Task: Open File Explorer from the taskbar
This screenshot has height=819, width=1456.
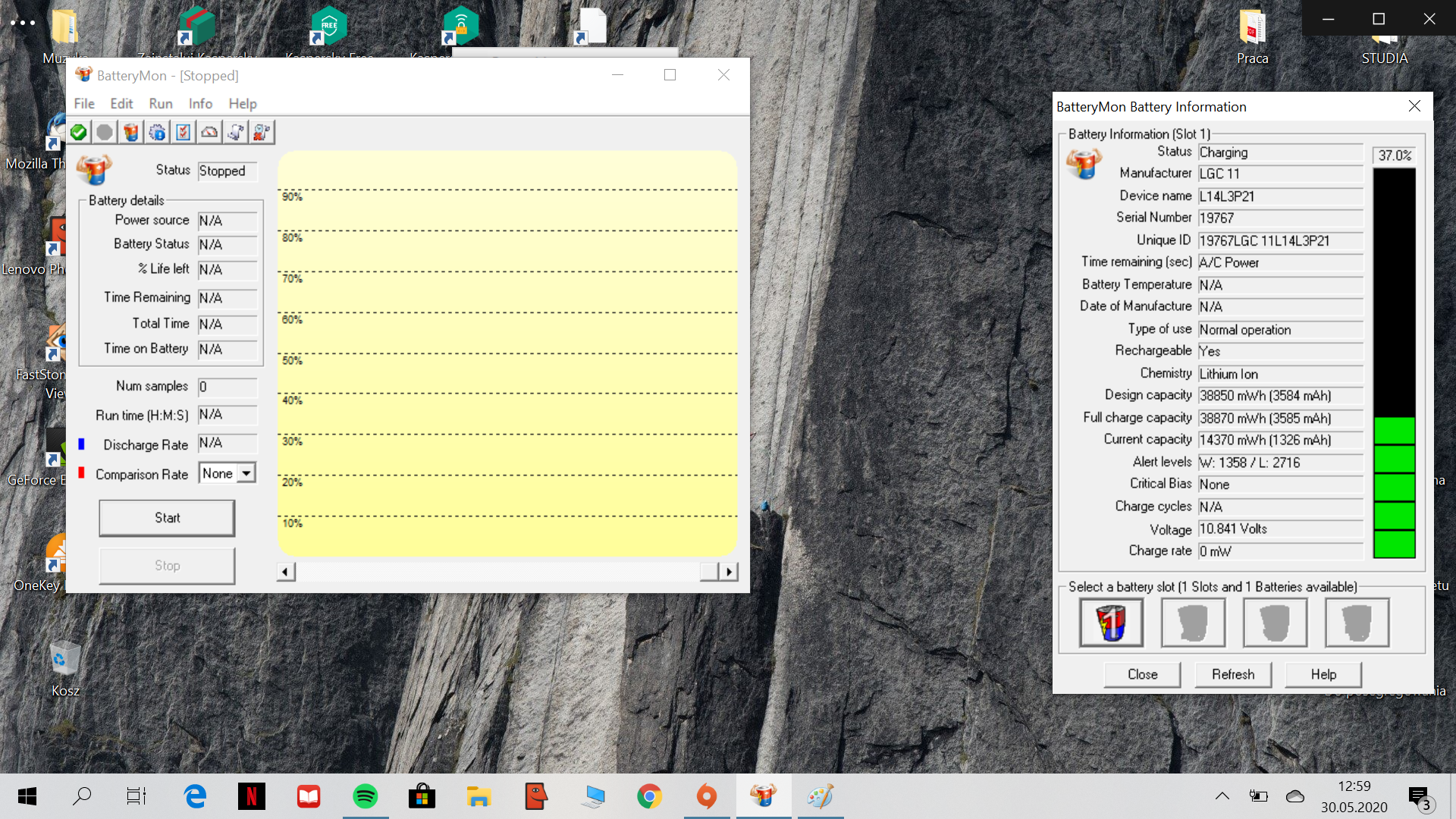Action: point(479,796)
